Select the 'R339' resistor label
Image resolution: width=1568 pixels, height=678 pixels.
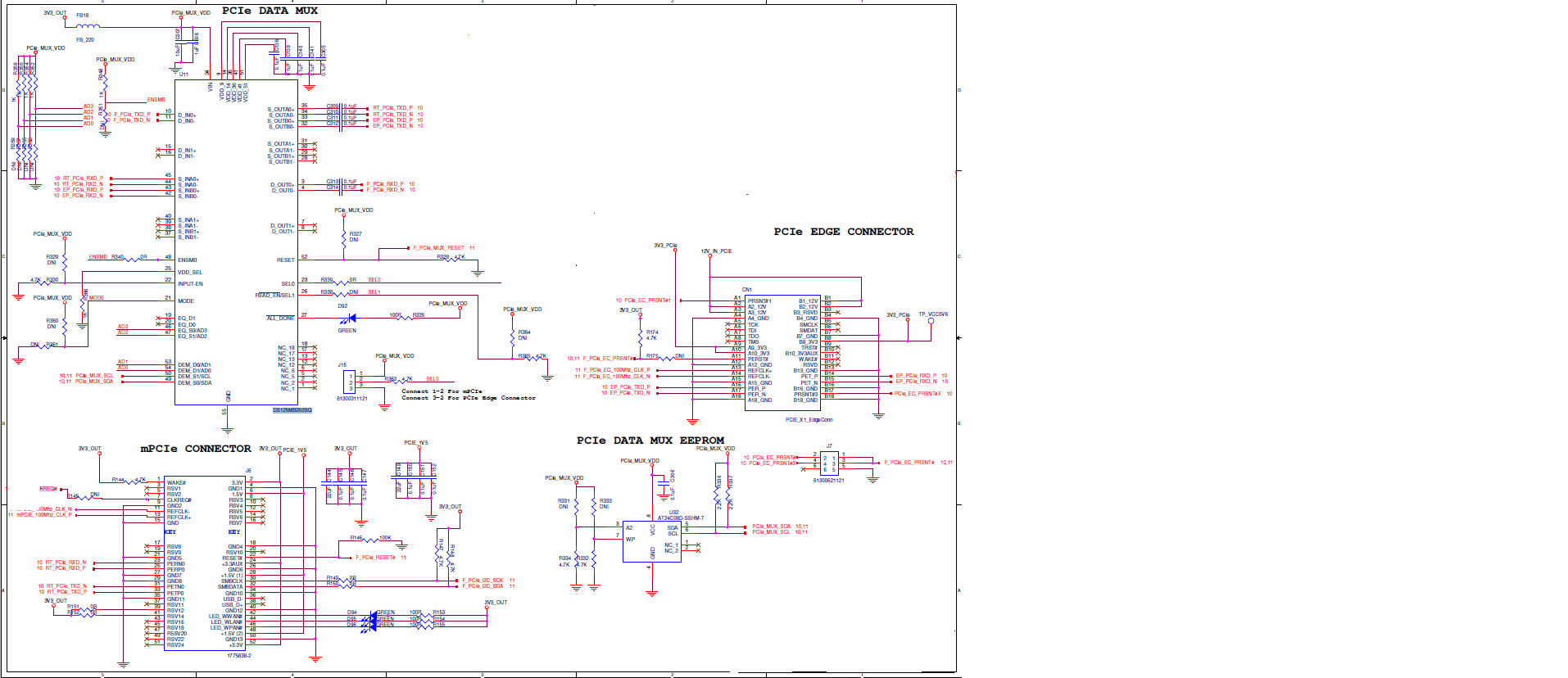(x=327, y=280)
